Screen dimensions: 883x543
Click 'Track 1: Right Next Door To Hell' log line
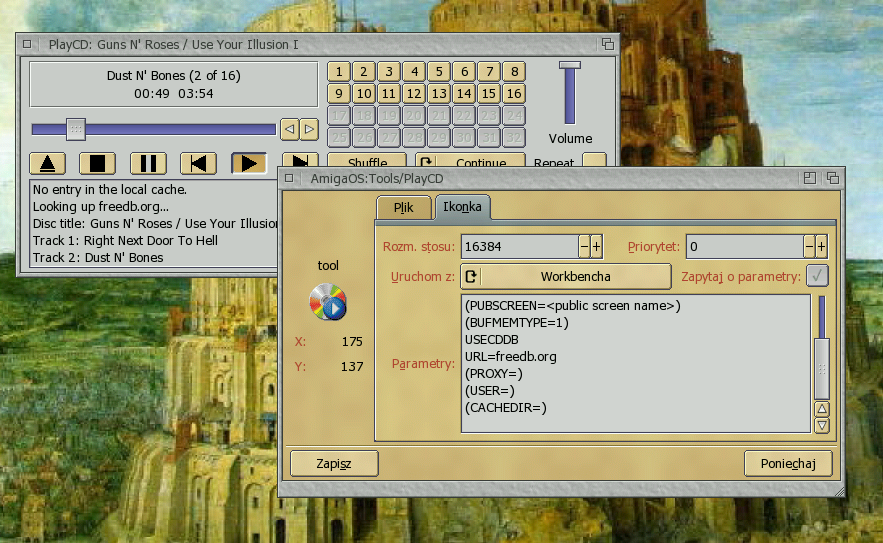125,241
